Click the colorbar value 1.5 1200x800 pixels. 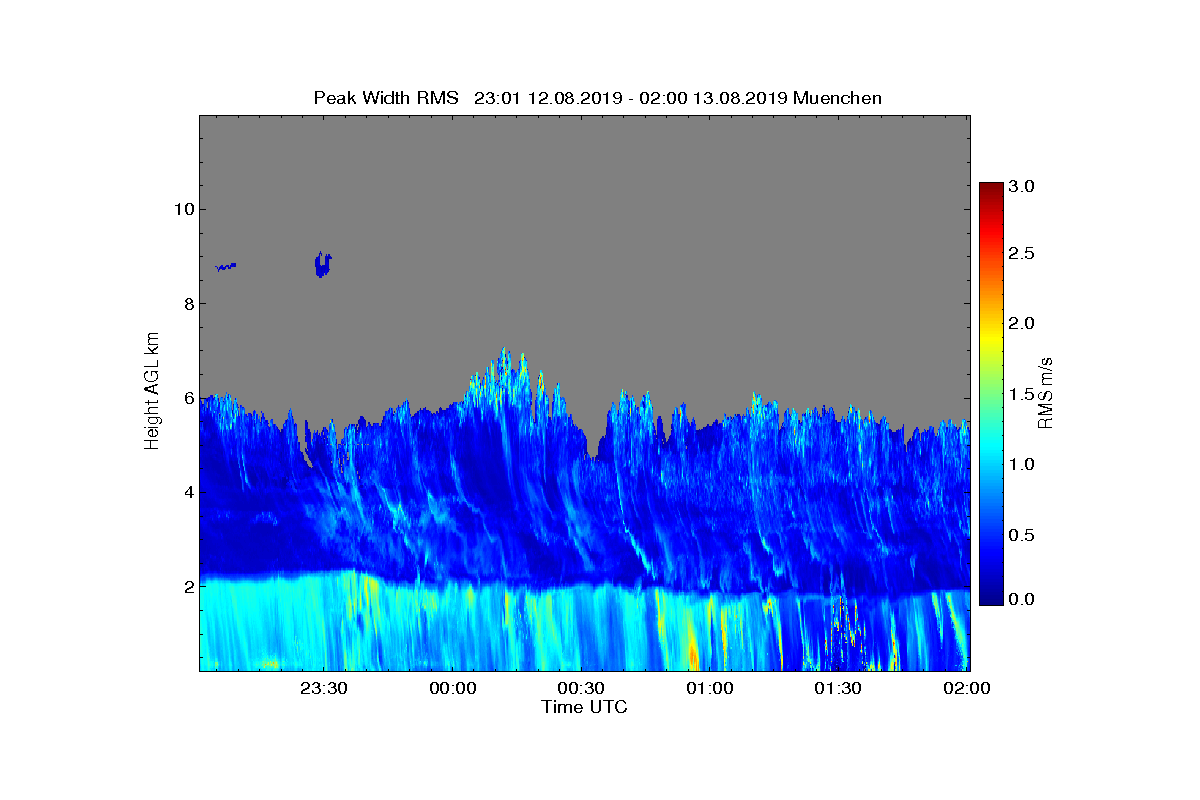[1021, 395]
